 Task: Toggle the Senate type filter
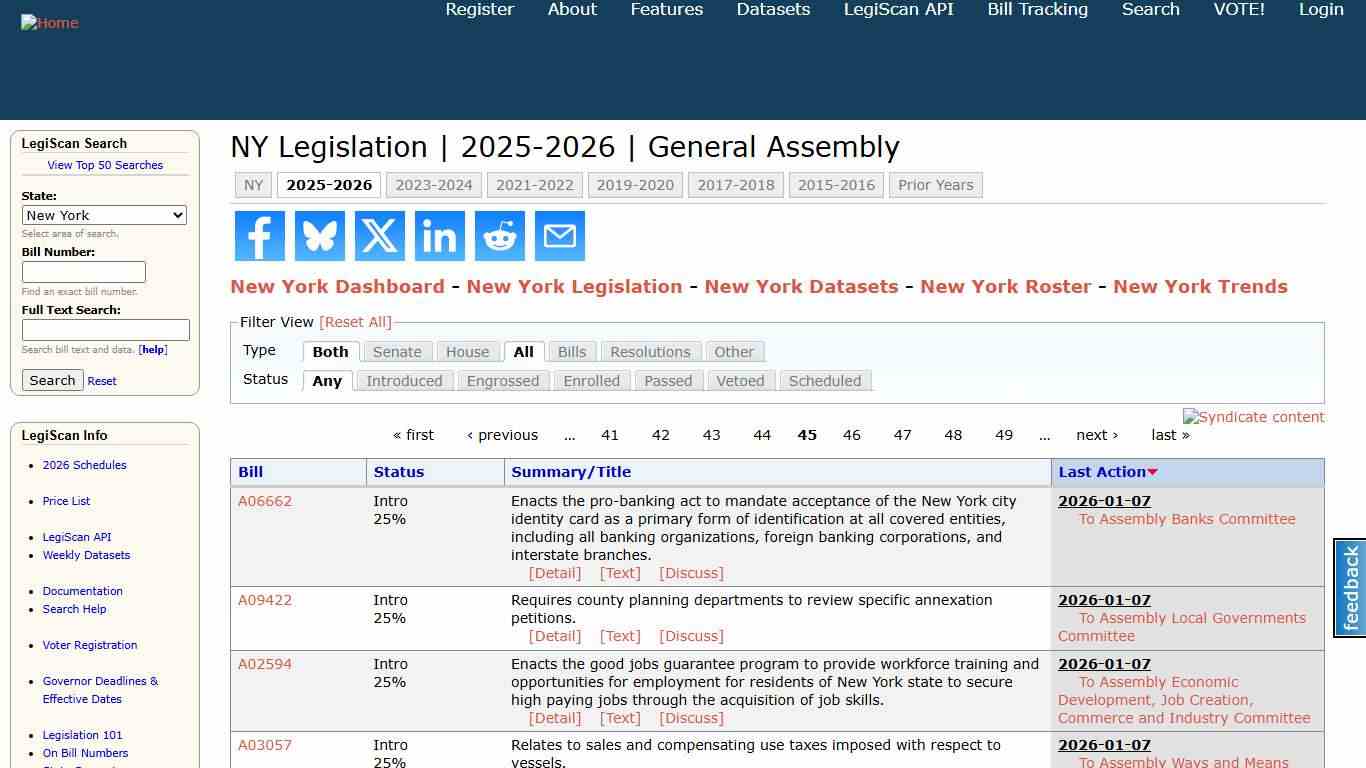click(397, 351)
